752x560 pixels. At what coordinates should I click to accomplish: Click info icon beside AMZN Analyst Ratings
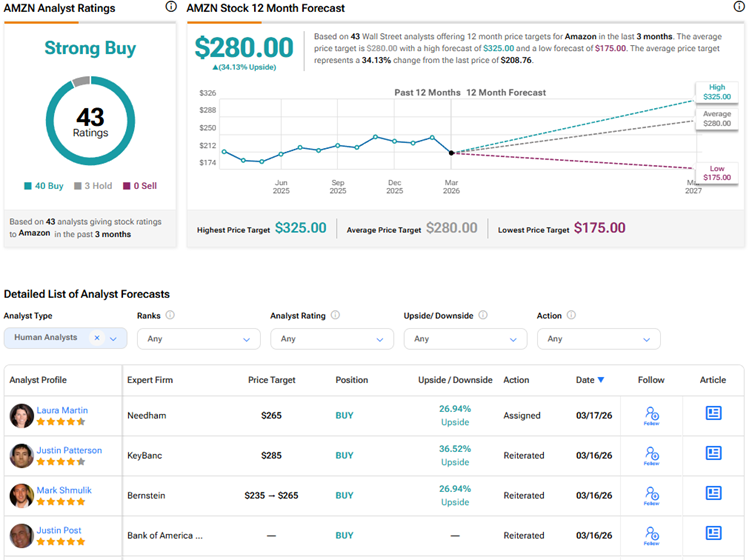tap(171, 8)
